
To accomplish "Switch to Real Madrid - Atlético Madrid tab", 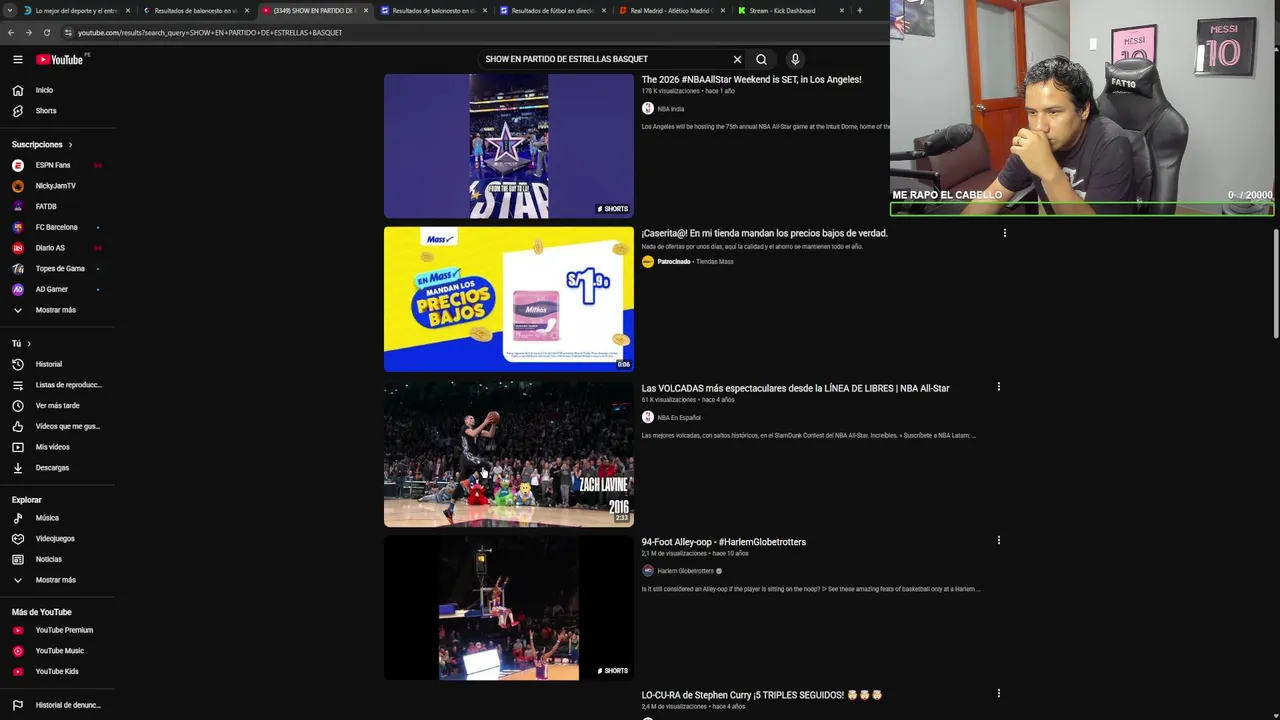I will pyautogui.click(x=670, y=10).
